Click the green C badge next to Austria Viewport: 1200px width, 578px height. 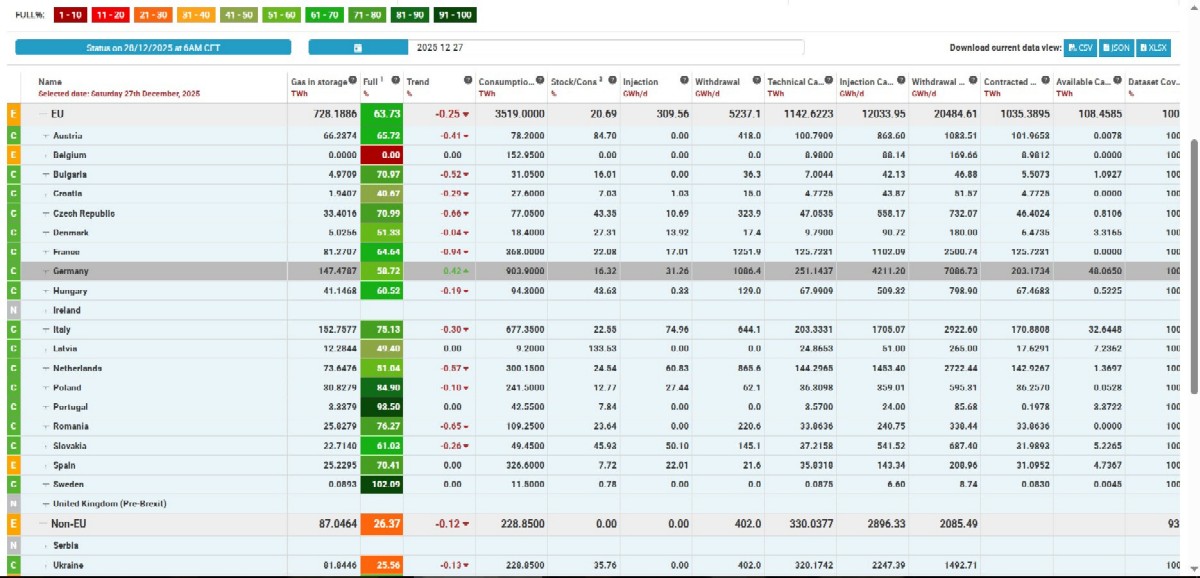pos(13,136)
